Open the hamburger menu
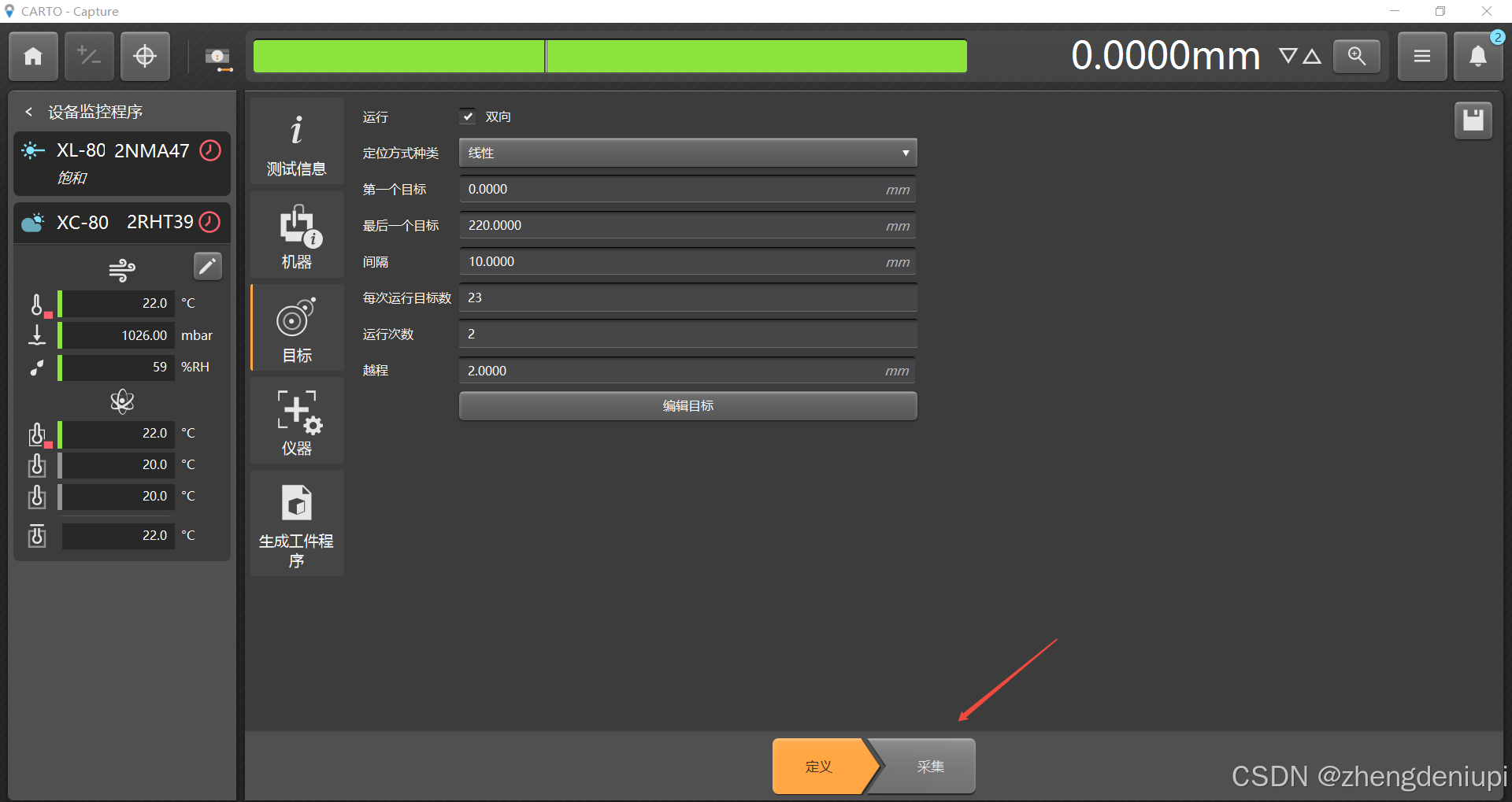 (x=1421, y=56)
